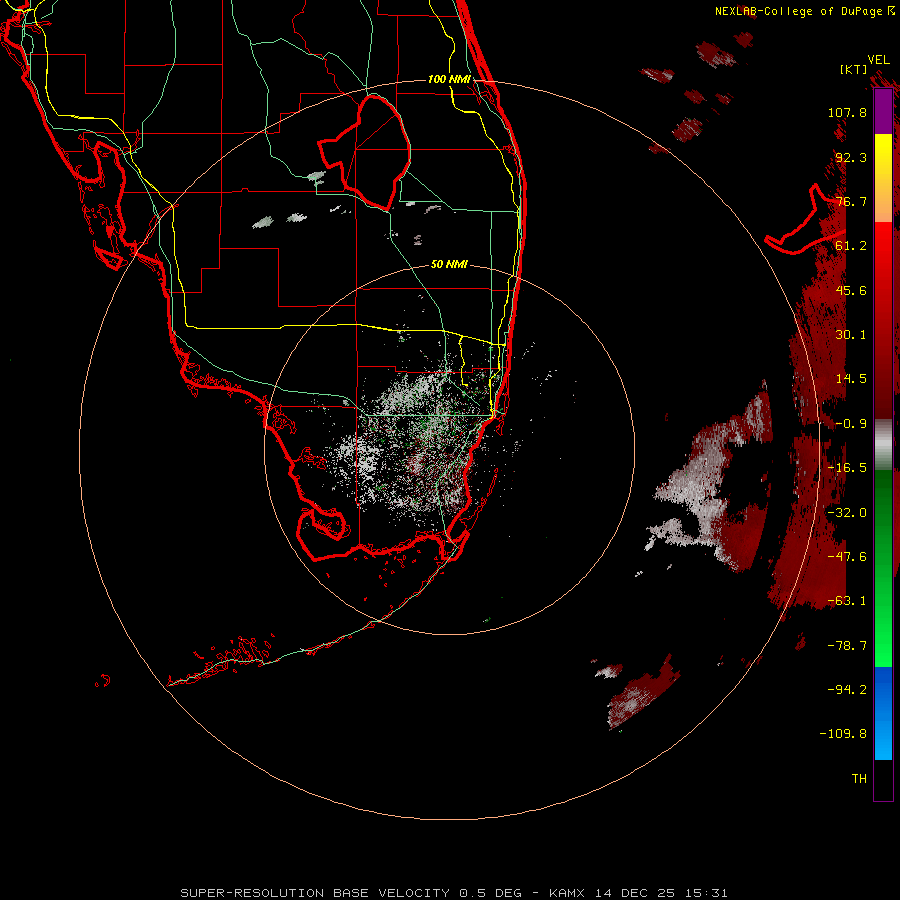Click the Lake Okeechobee outline on map
The width and height of the screenshot is (900, 900).
(x=364, y=153)
